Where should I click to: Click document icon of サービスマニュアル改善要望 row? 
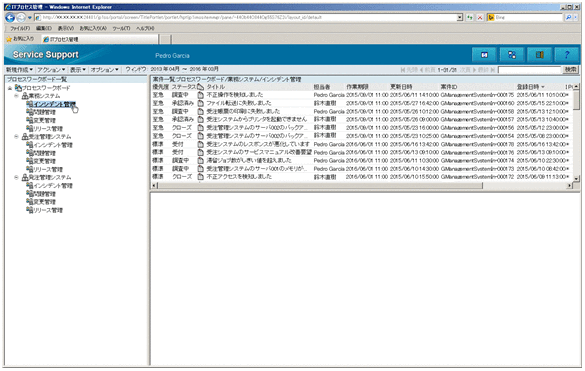tap(200, 152)
